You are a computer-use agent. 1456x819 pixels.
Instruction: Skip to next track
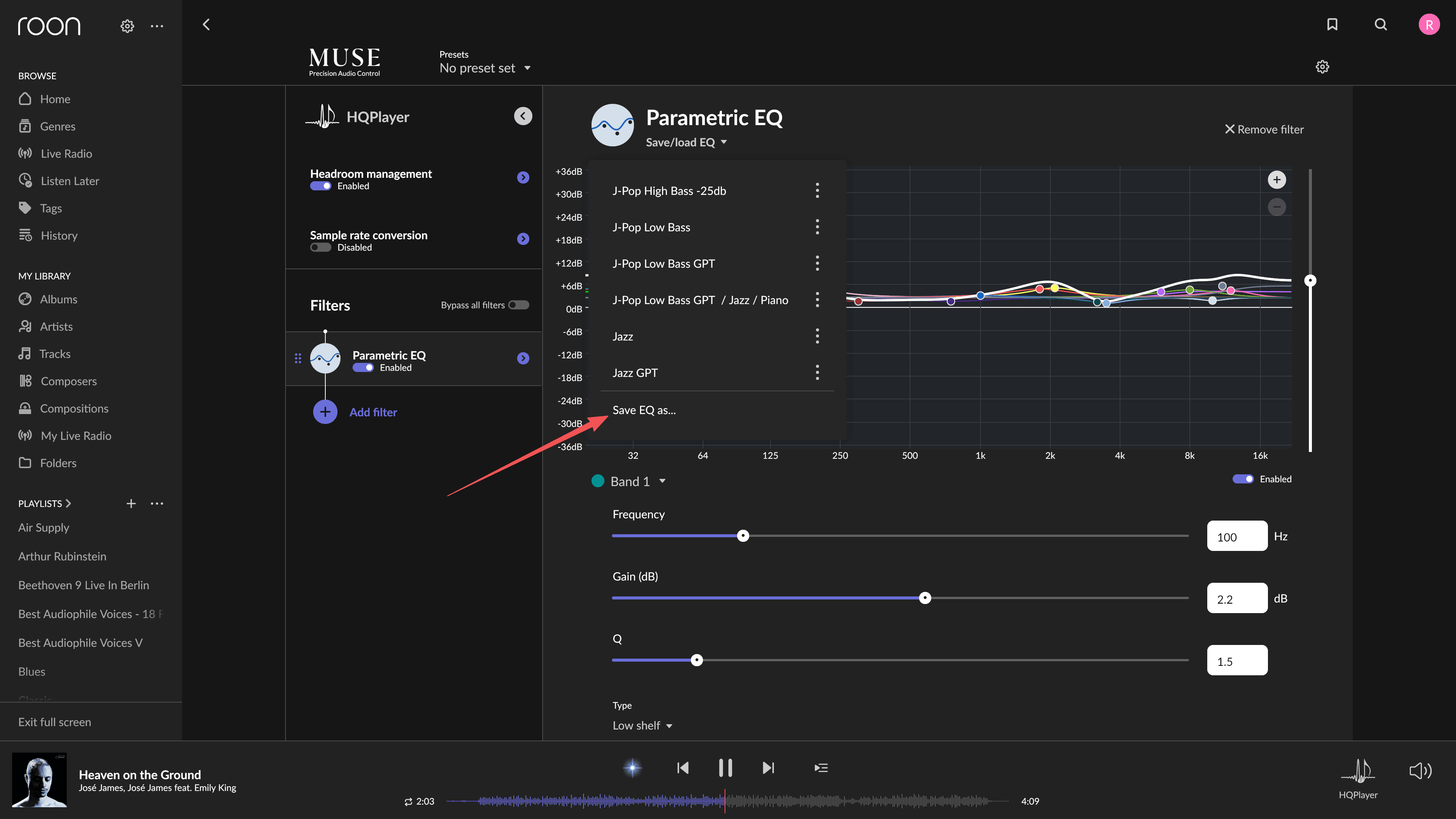click(768, 767)
